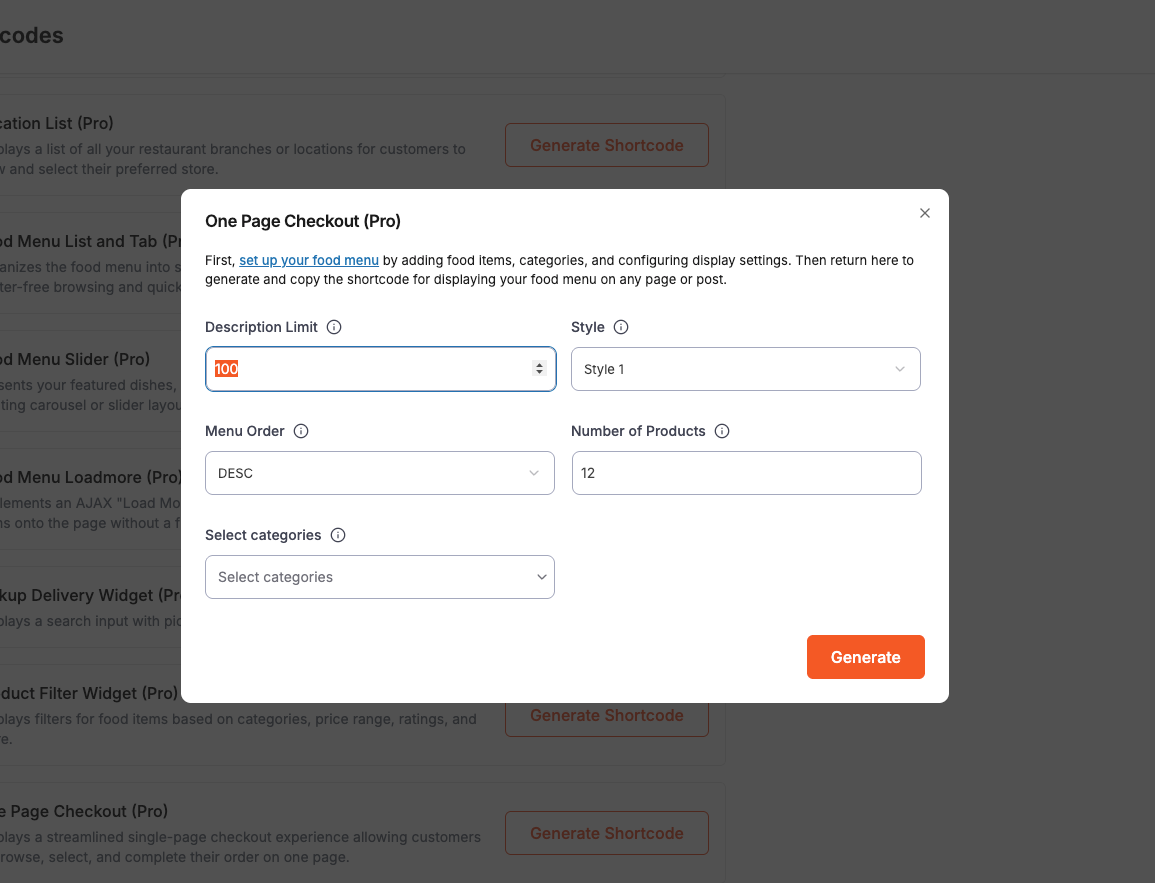Screen dimensions: 1155x883
Task: Click inside the Number of Products field
Action: pos(745,473)
